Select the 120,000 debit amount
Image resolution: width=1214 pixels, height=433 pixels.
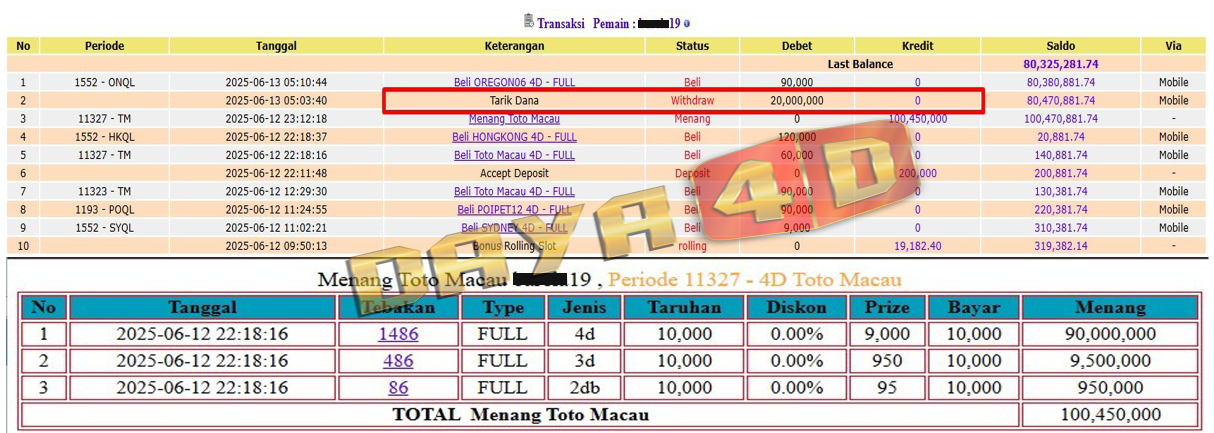797,137
